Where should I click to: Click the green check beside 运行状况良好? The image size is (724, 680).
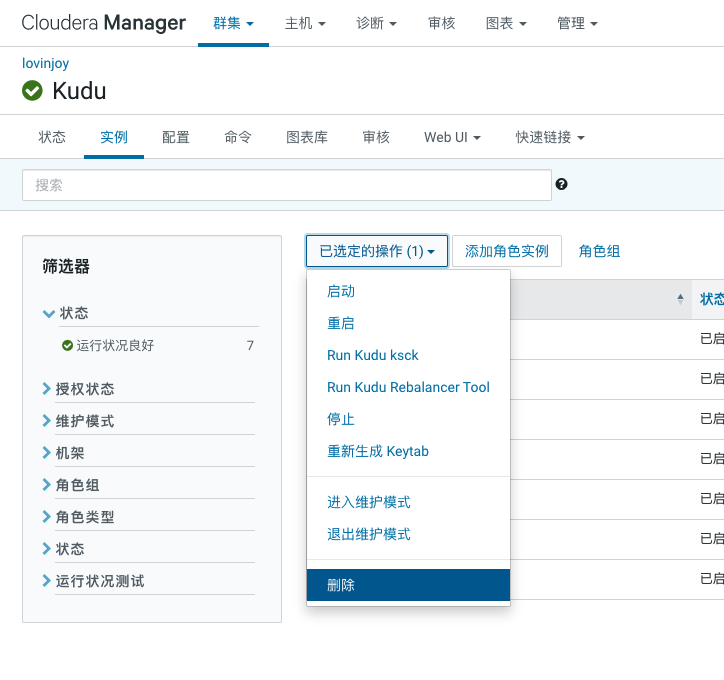click(x=67, y=345)
